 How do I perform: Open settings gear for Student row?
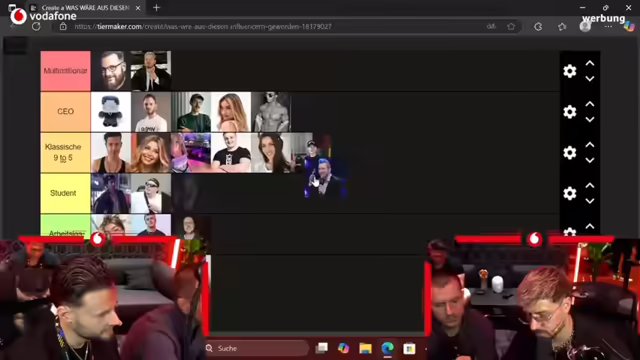coord(569,193)
